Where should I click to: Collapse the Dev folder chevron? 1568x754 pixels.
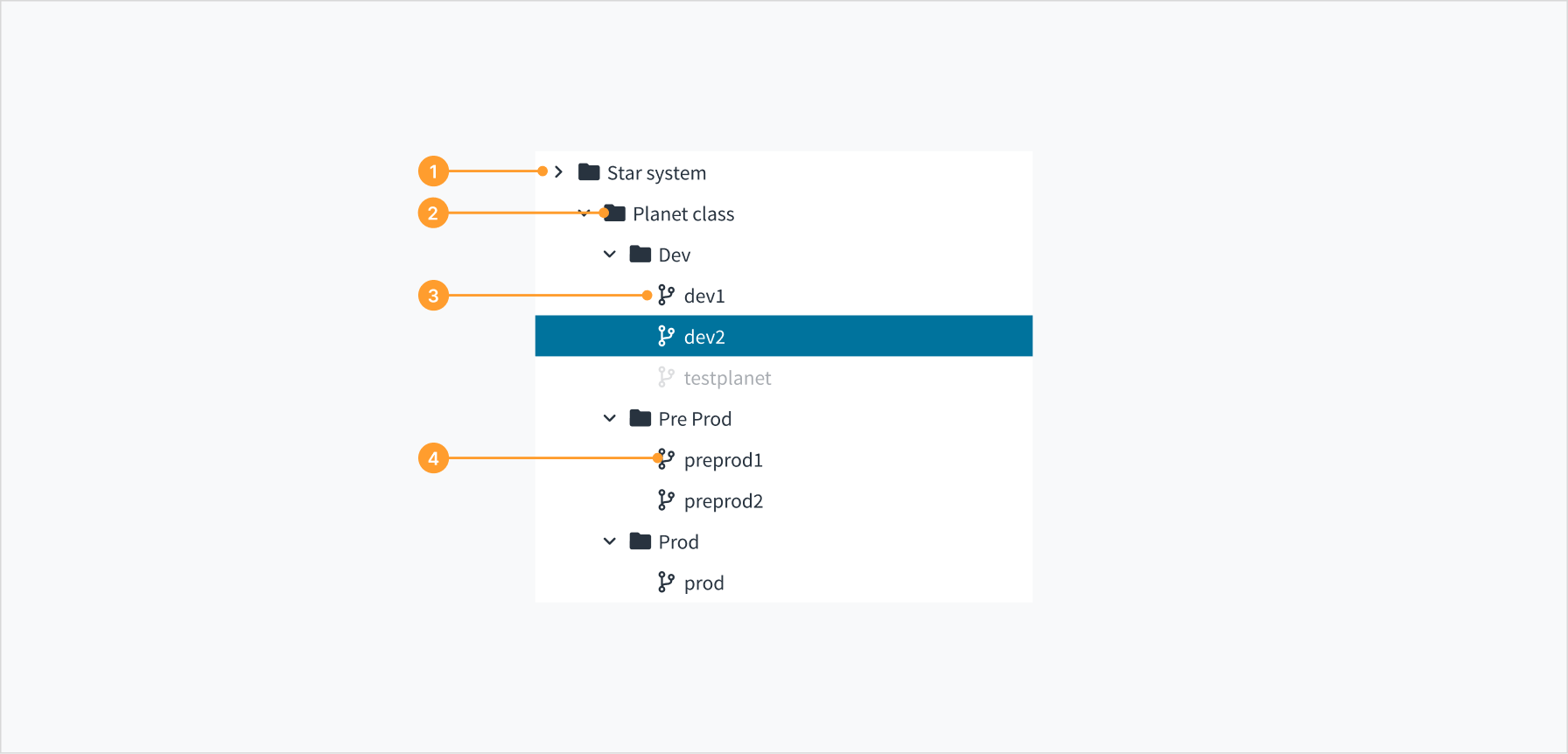pyautogui.click(x=610, y=255)
